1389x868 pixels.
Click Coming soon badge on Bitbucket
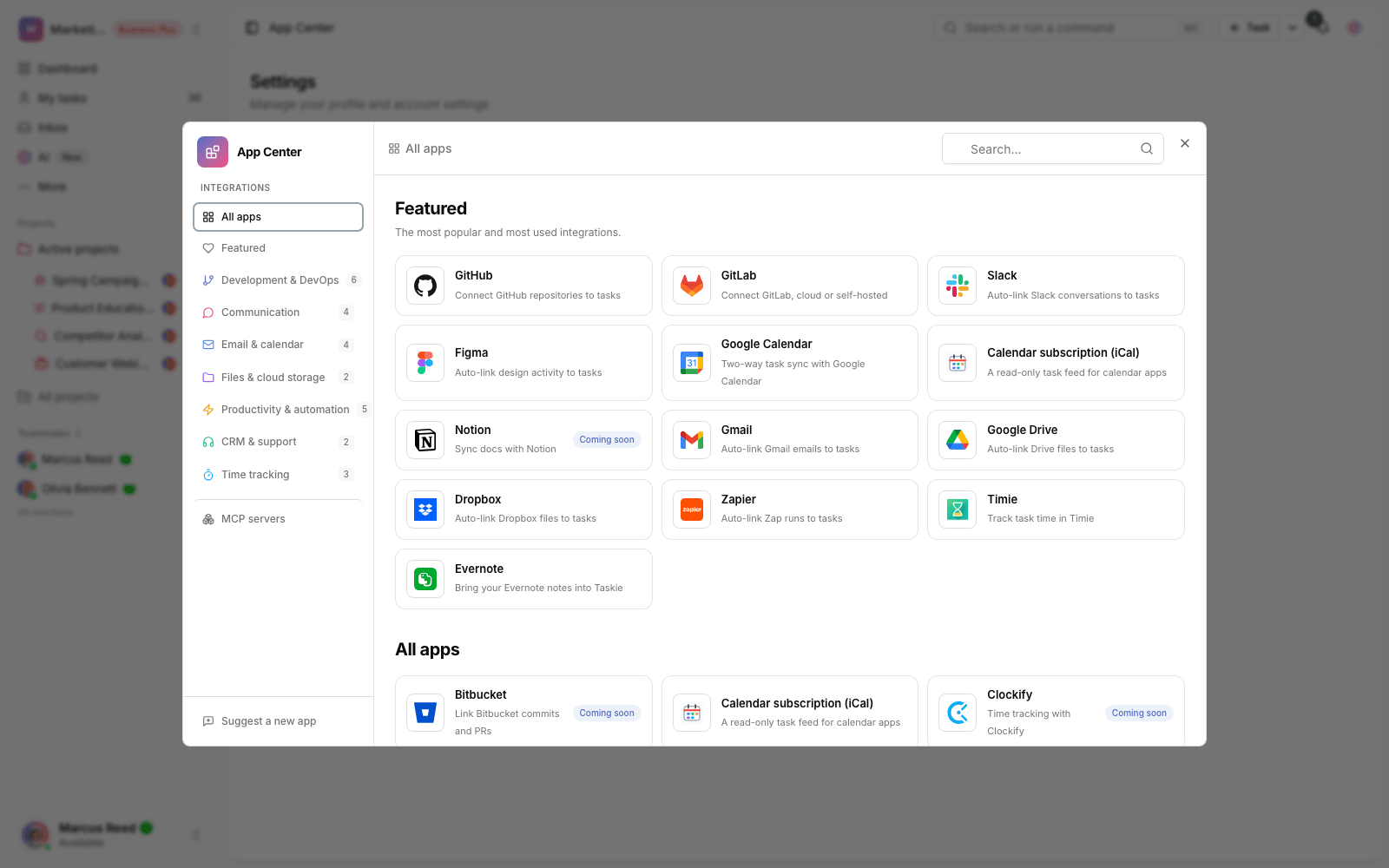[x=607, y=713]
